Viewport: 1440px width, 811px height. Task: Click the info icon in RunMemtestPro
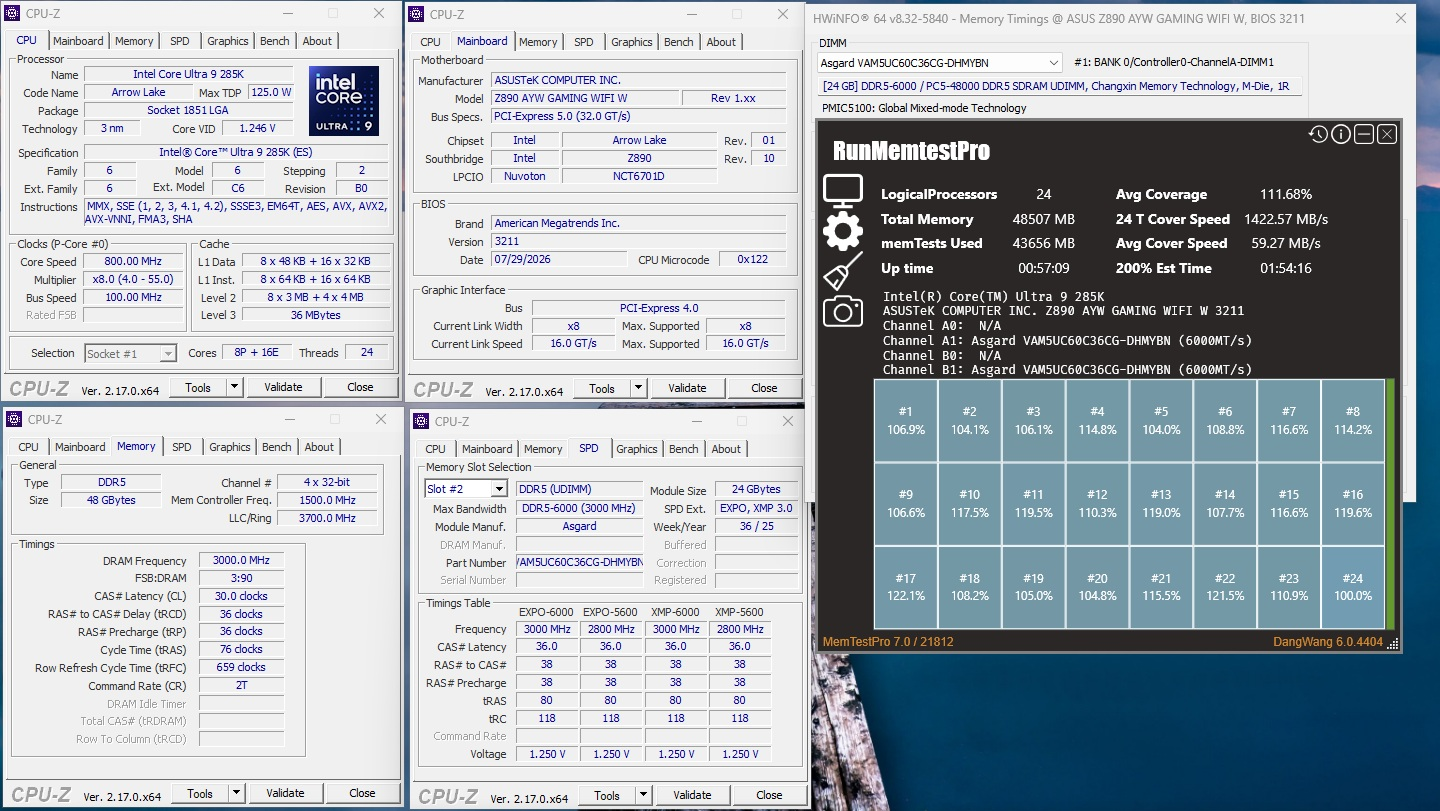point(1341,134)
